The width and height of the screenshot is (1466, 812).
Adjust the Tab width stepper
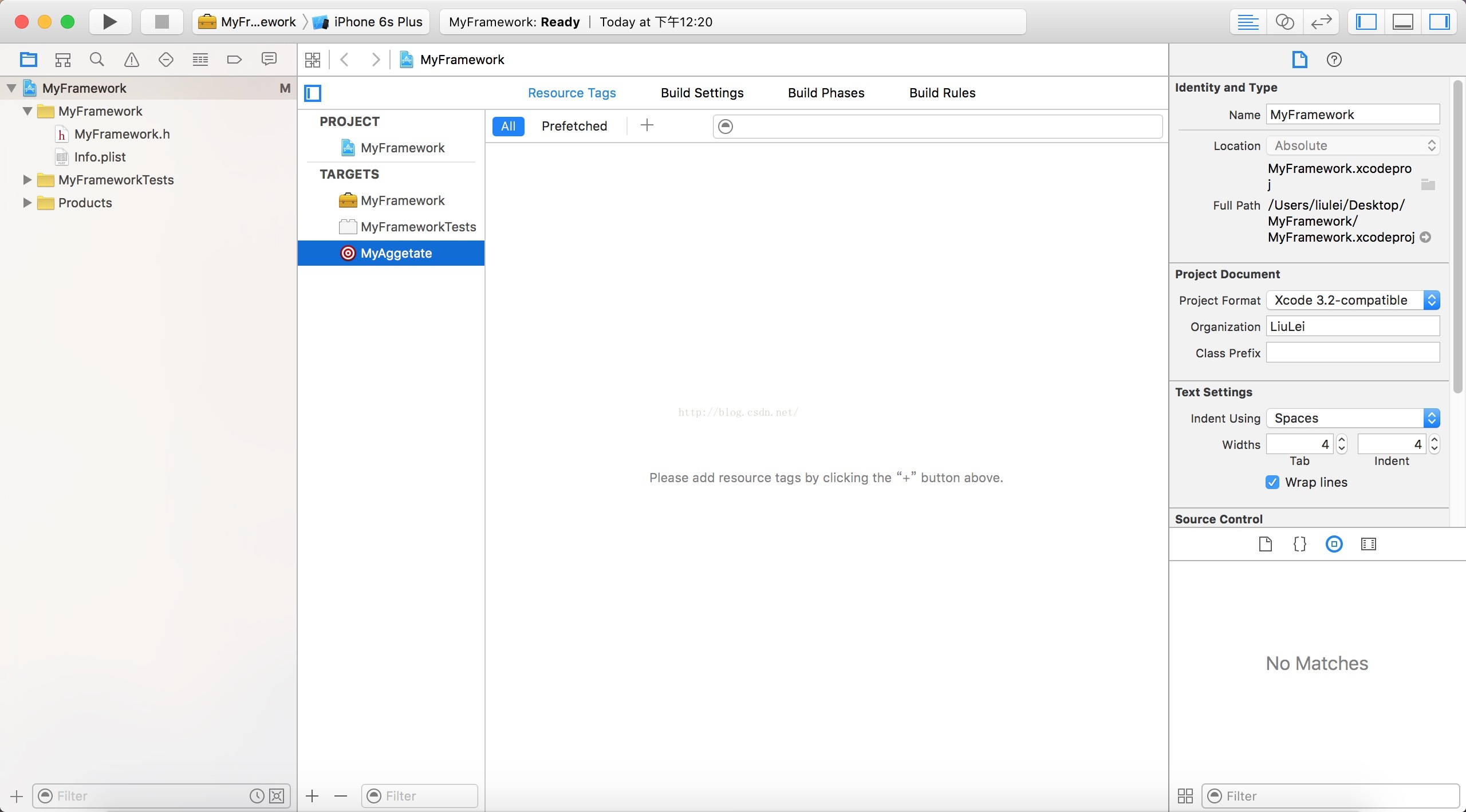tap(1342, 444)
